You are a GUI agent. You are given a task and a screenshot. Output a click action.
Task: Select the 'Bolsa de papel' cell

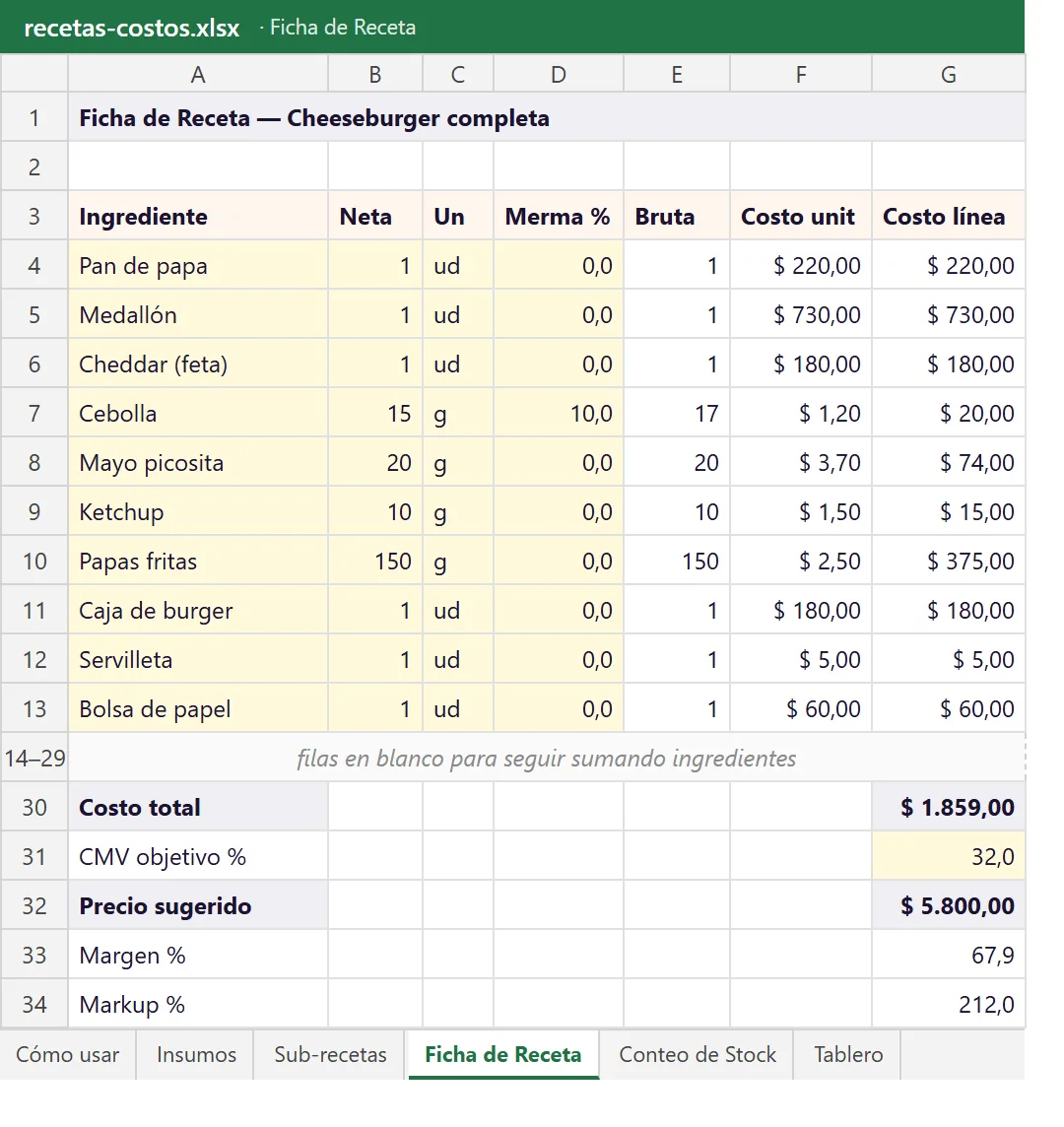point(198,708)
